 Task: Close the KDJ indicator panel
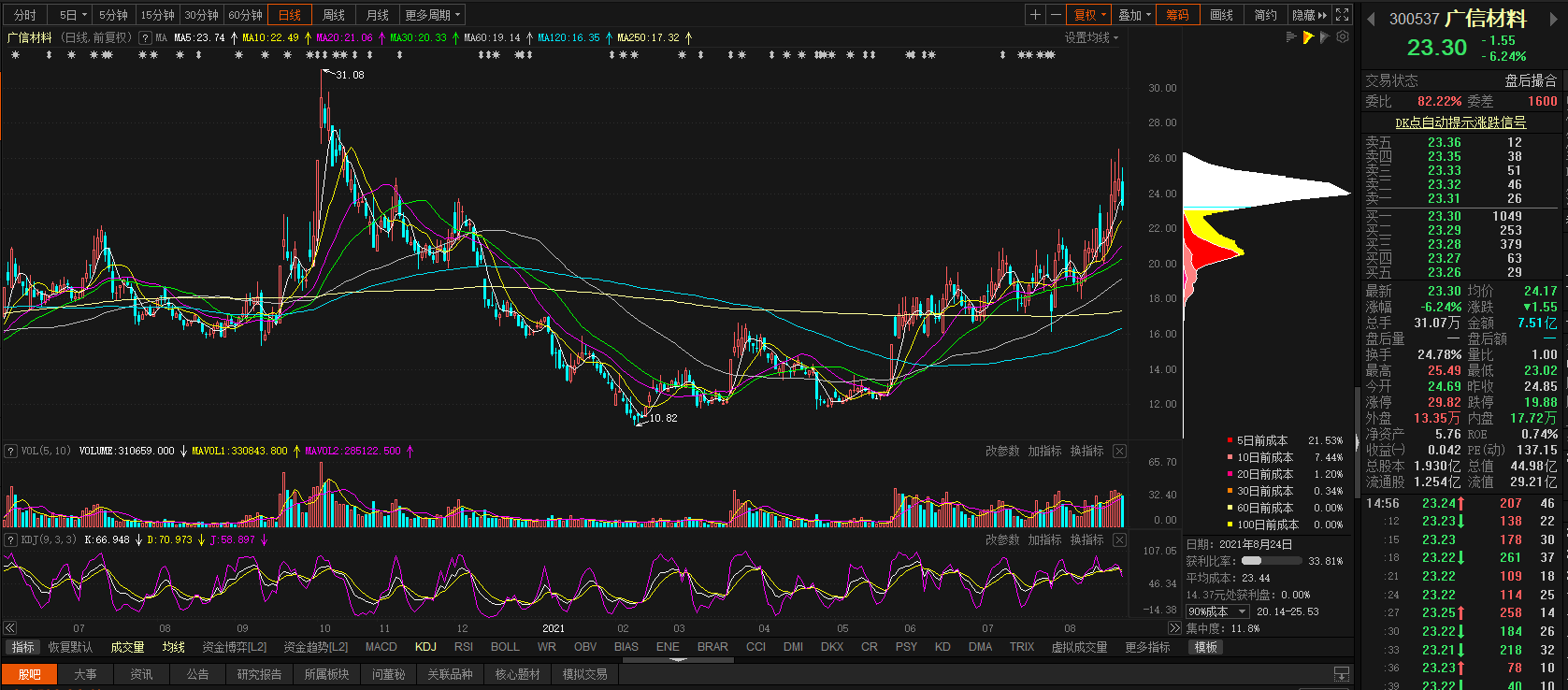pyautogui.click(x=1119, y=539)
